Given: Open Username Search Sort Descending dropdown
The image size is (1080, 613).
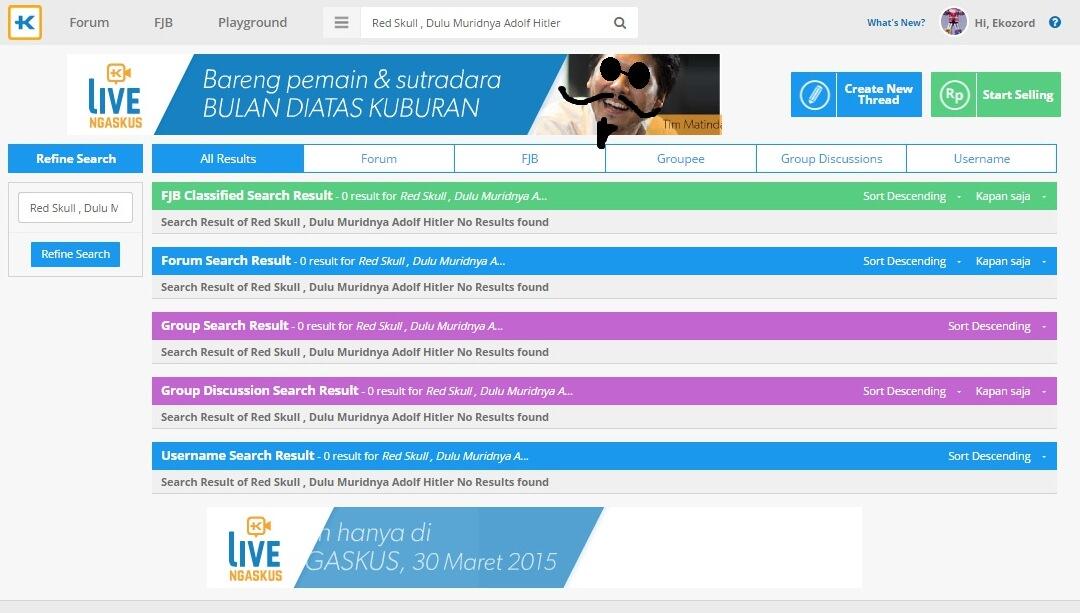Looking at the screenshot, I should pyautogui.click(x=997, y=456).
